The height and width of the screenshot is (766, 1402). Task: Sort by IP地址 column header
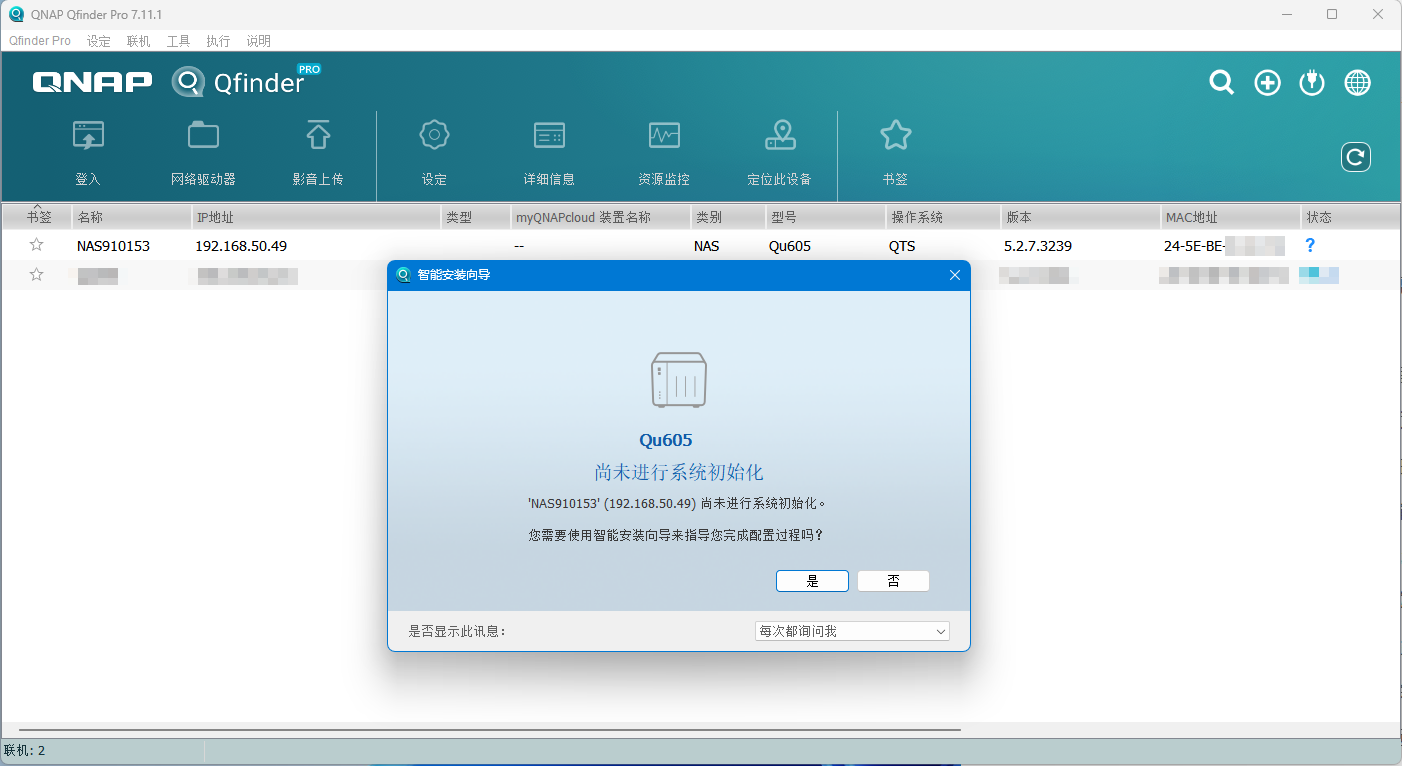pos(316,217)
